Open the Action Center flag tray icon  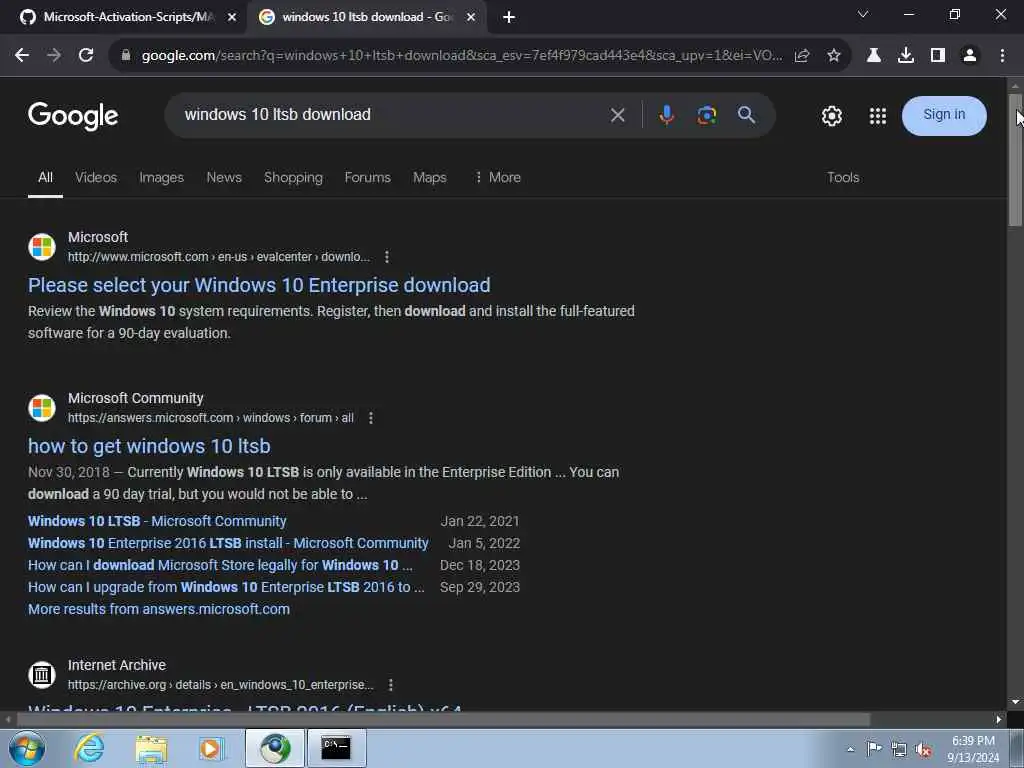pos(874,749)
